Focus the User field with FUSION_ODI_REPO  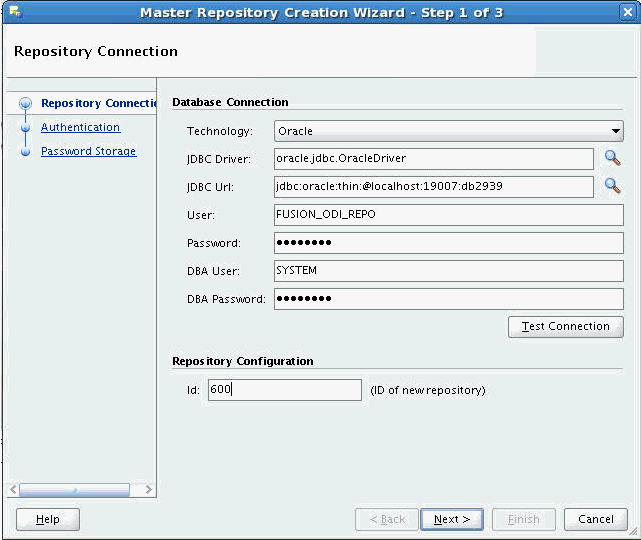coord(448,215)
